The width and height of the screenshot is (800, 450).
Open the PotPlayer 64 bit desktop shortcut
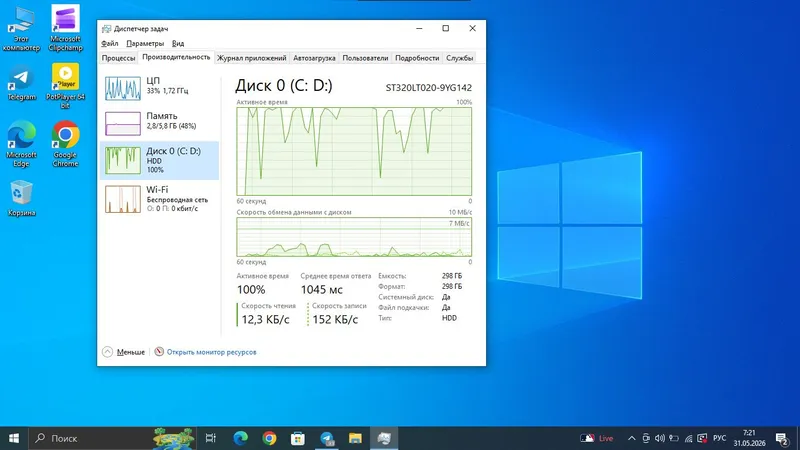coord(65,86)
